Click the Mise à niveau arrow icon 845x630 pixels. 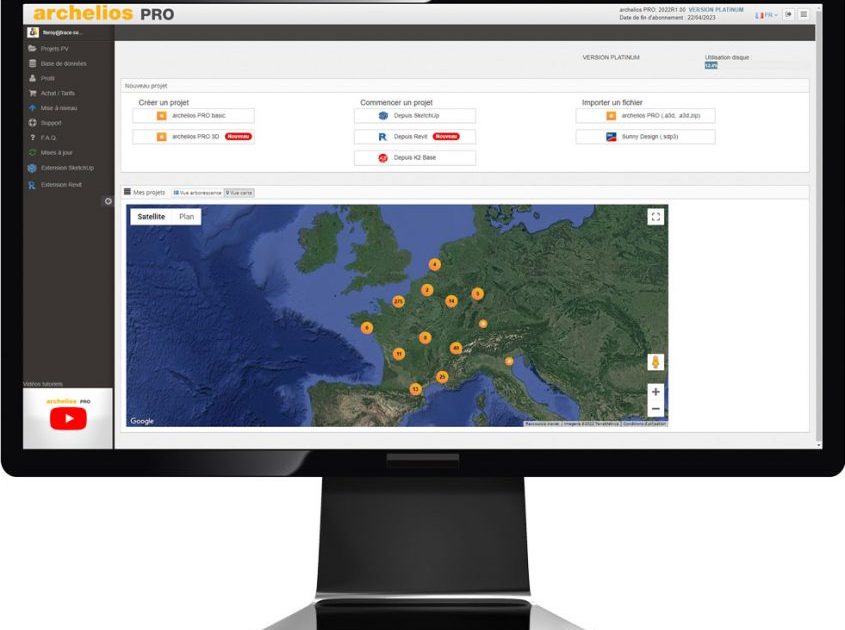[x=32, y=108]
